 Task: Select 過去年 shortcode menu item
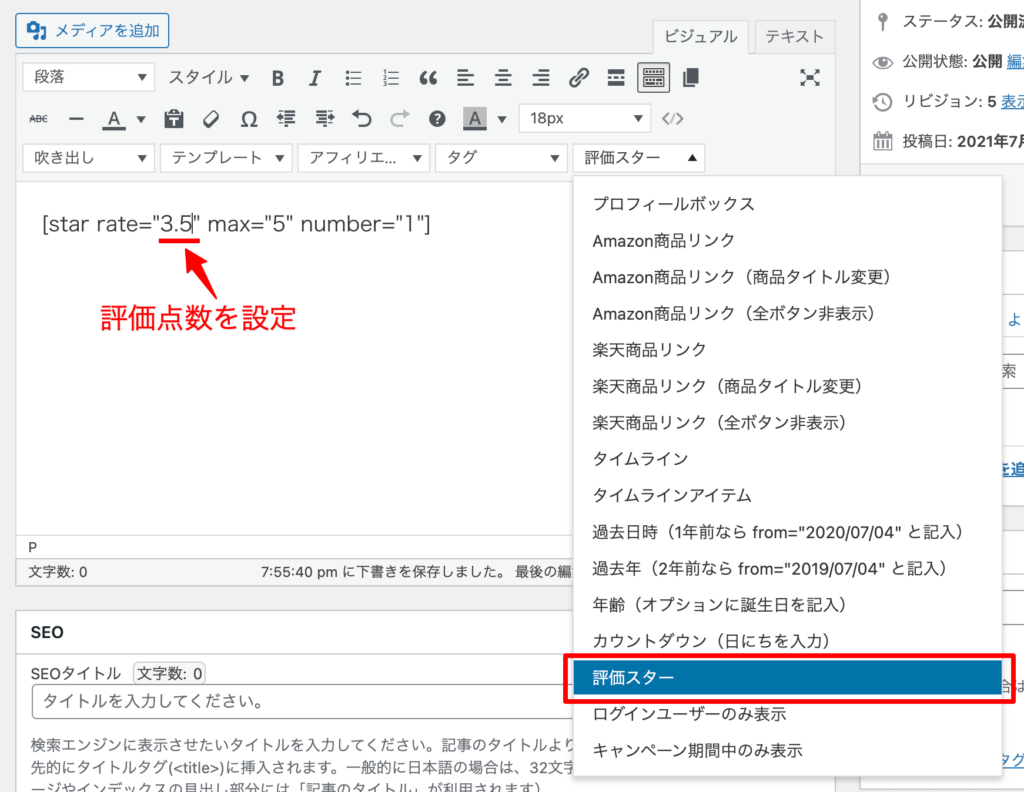pos(788,569)
